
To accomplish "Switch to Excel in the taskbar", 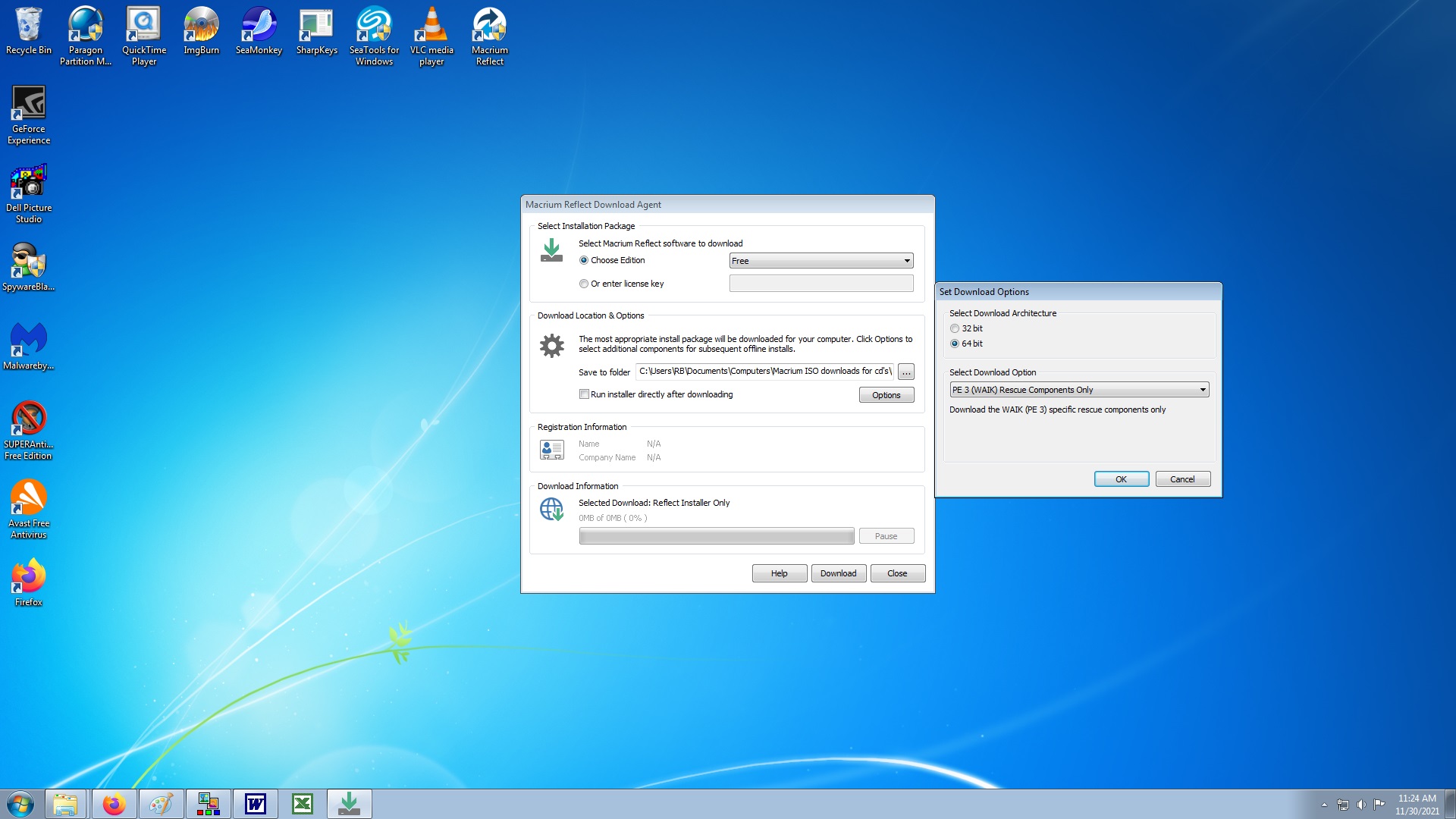I will [303, 804].
